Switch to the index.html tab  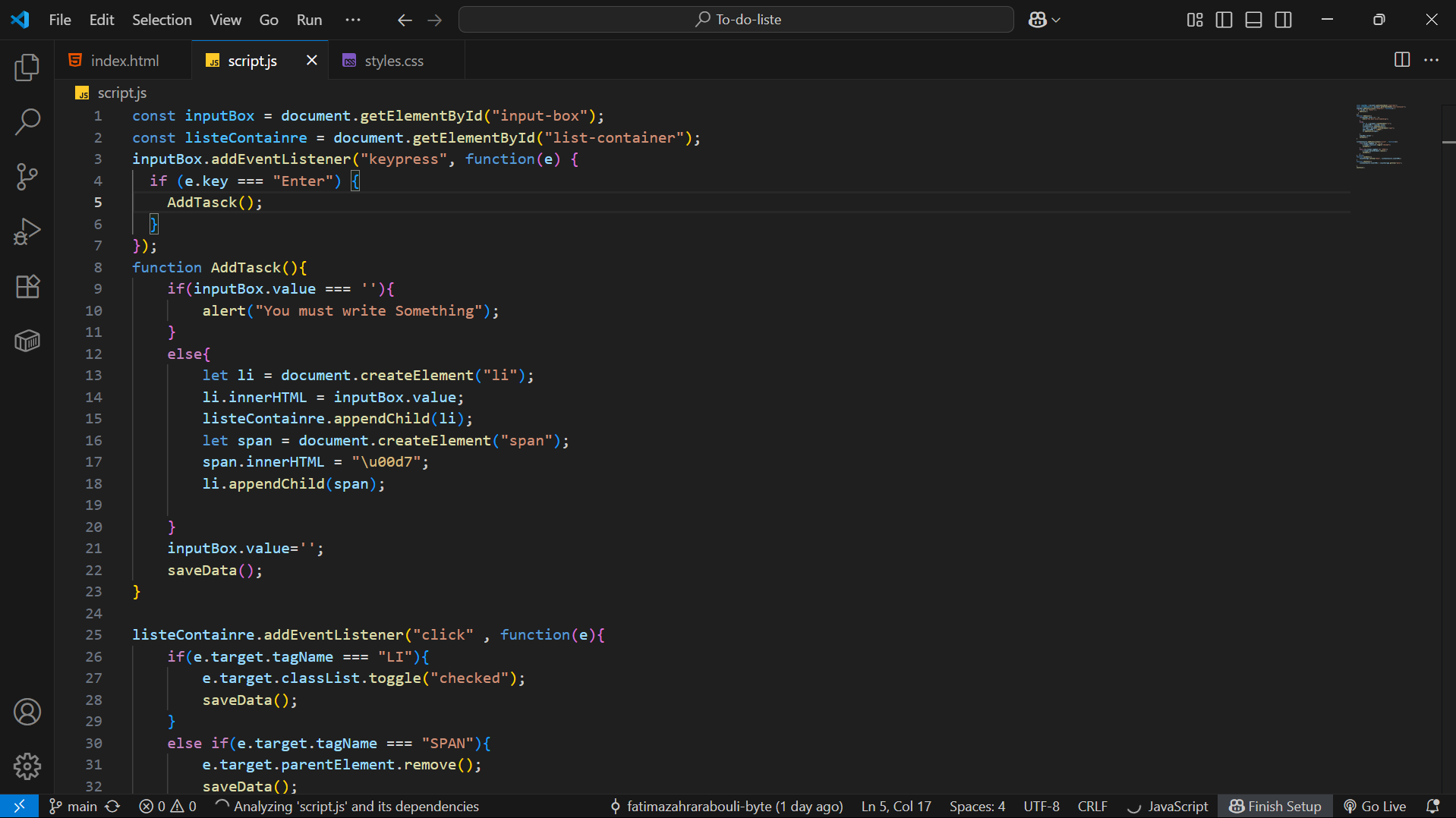[x=124, y=61]
